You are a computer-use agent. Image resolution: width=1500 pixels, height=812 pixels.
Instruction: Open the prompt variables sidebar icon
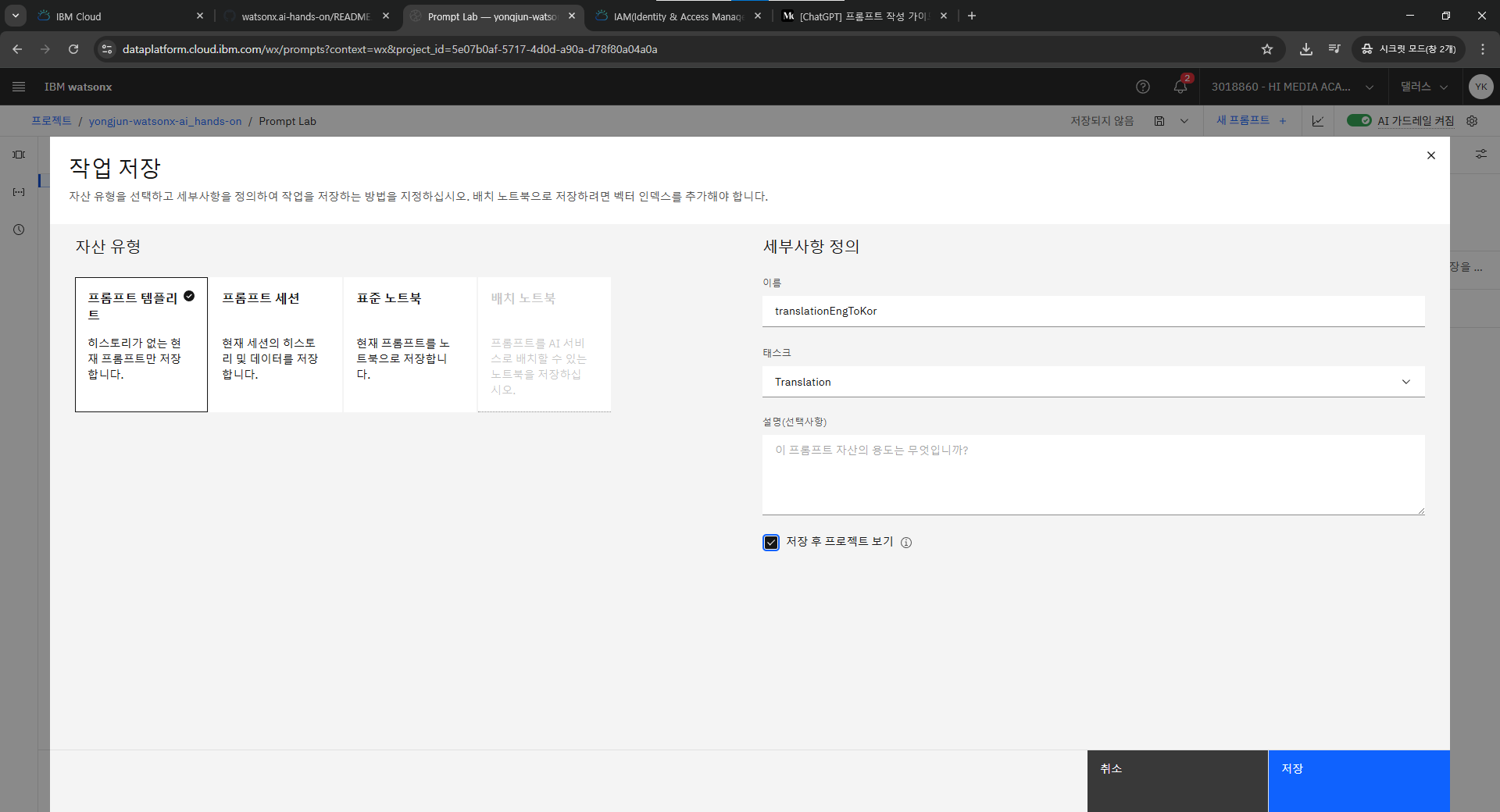[19, 192]
